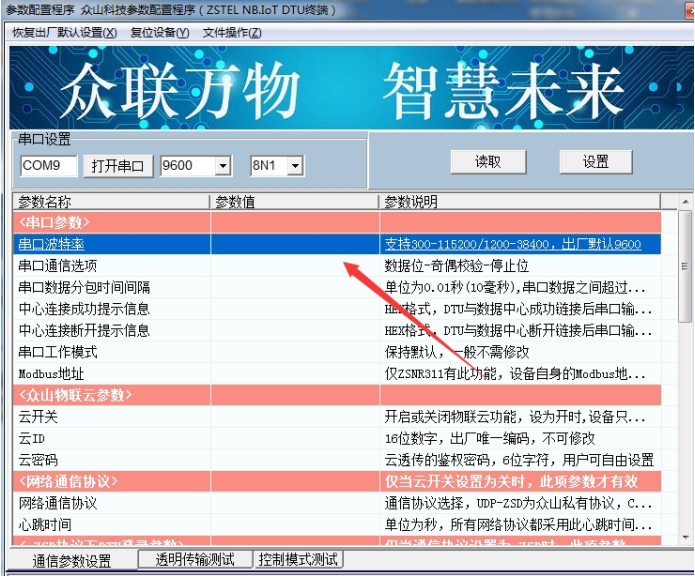The width and height of the screenshot is (695, 576).
Task: Select the 串口数据分包时间间隔 row
Action: (337, 287)
